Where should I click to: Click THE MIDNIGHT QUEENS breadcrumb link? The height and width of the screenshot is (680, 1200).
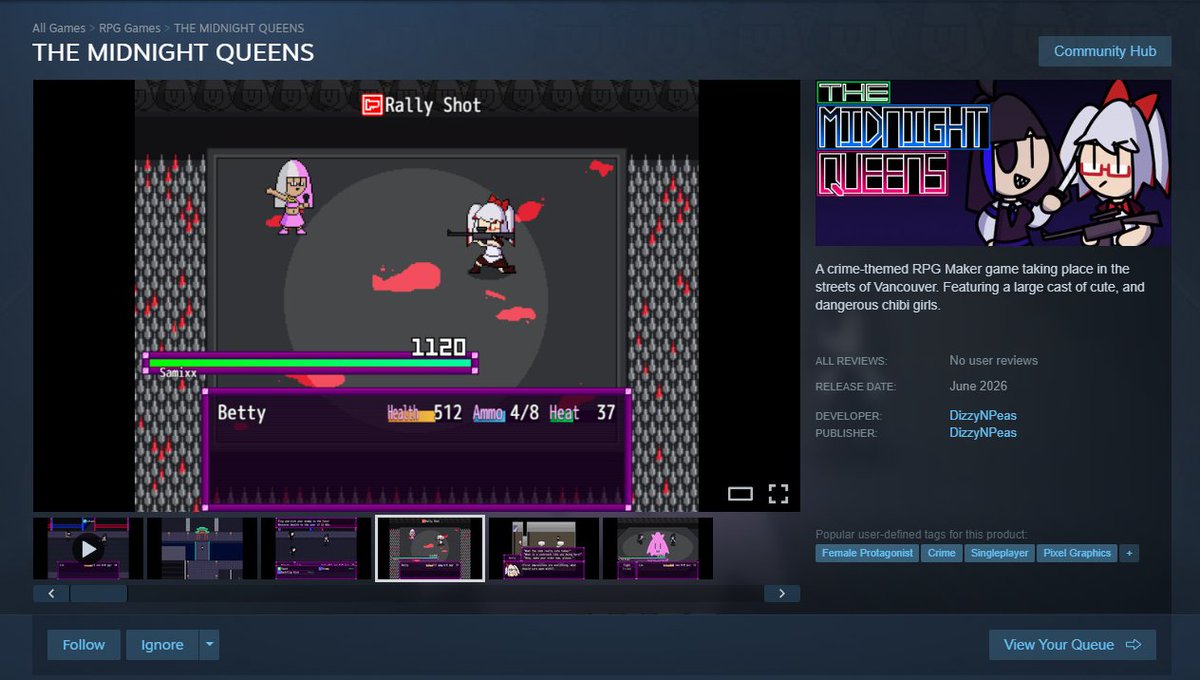pos(239,28)
